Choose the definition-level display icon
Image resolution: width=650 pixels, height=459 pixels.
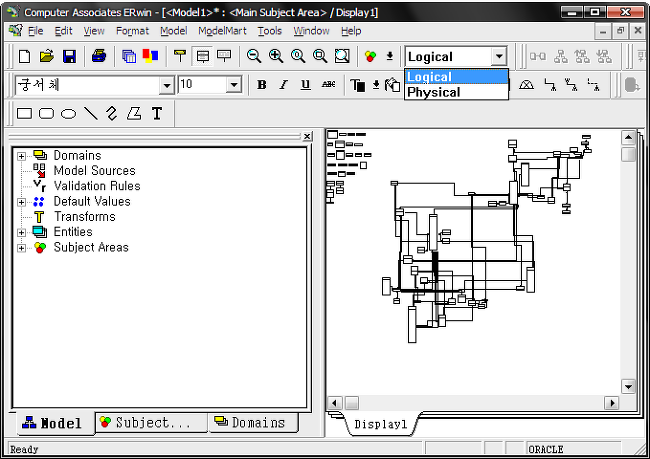(224, 56)
